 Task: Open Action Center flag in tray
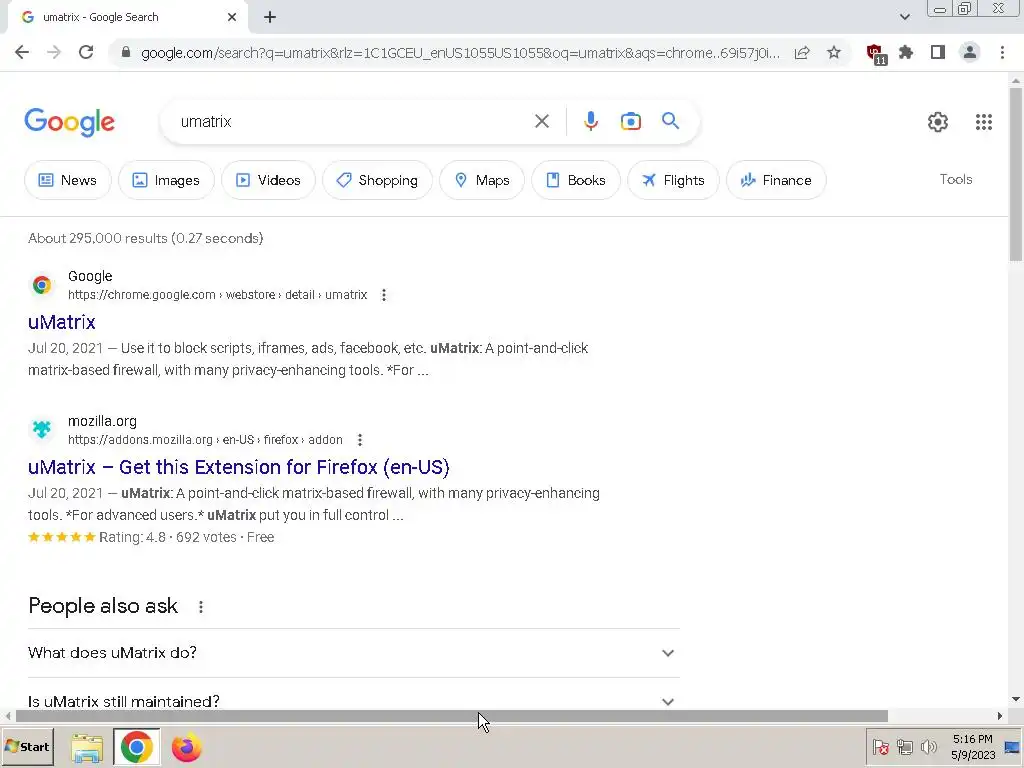tap(880, 746)
